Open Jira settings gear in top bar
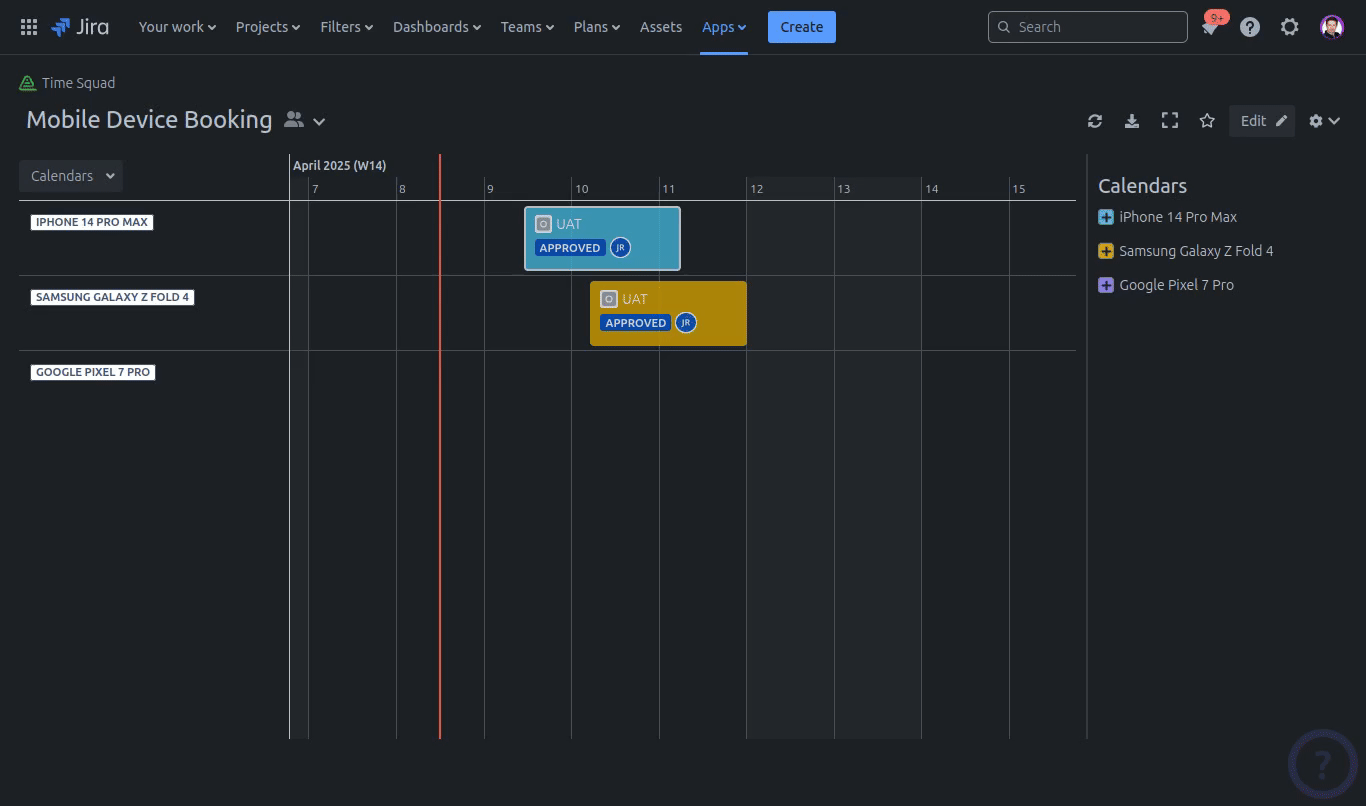 pos(1290,27)
